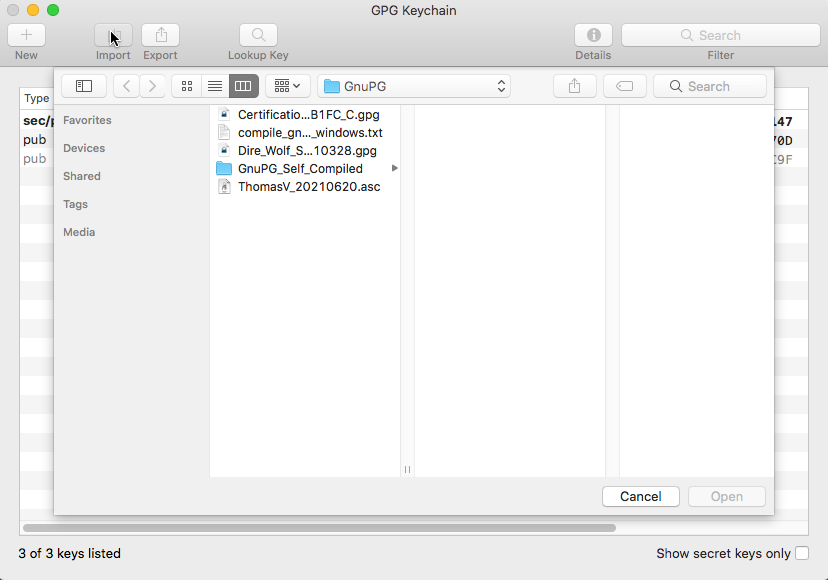The height and width of the screenshot is (580, 828).
Task: Click compile_gn..._windows.txt file icon
Action: click(x=224, y=133)
